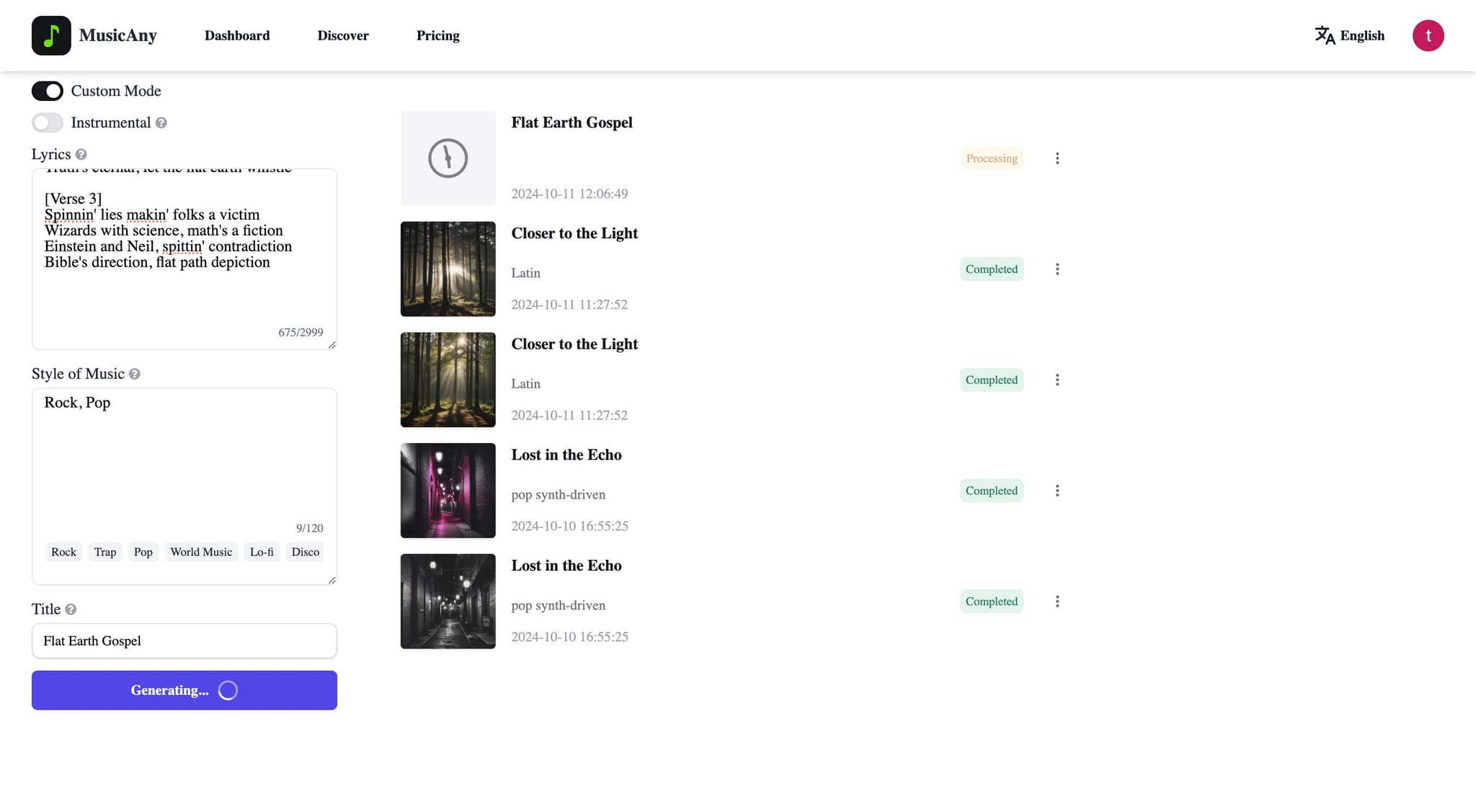Image resolution: width=1476 pixels, height=812 pixels.
Task: Enable the Instrumental toggle switch
Action: tap(46, 122)
